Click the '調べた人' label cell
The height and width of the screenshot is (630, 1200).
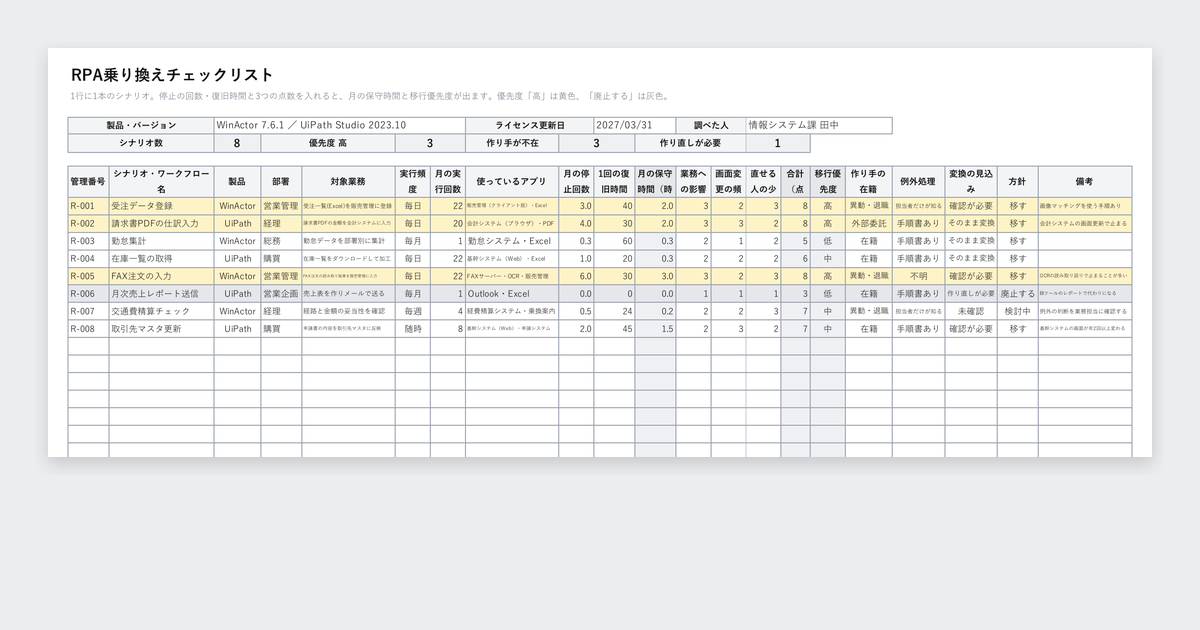click(x=711, y=125)
